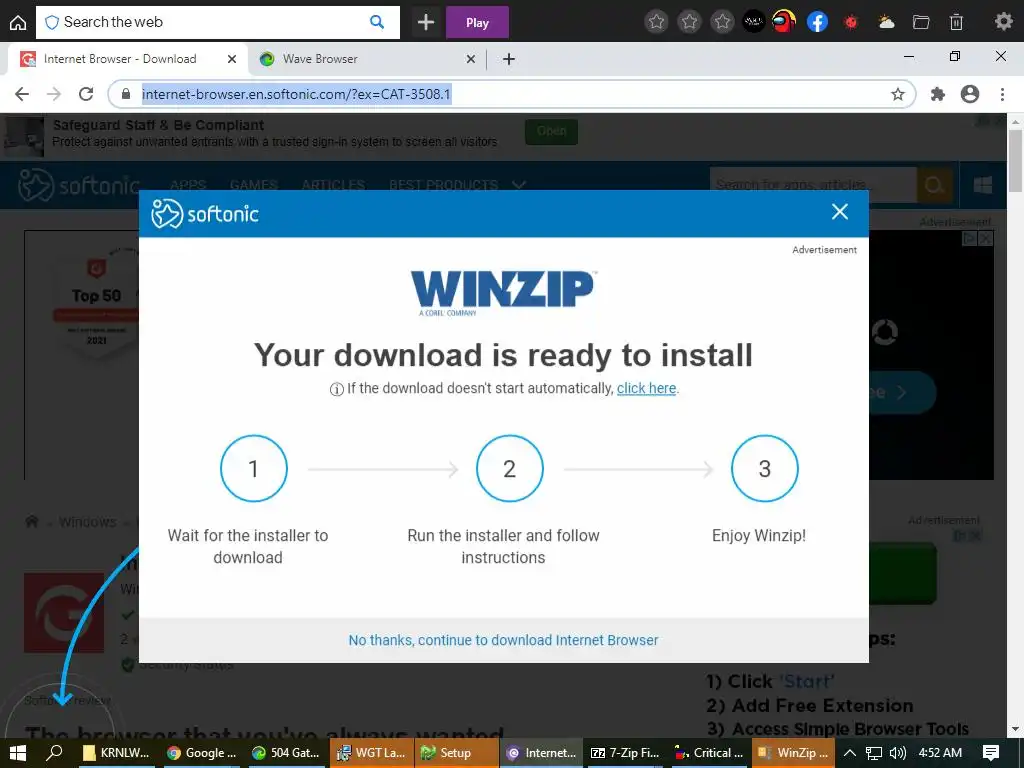Click the scrollbar down arrow
Image resolution: width=1024 pixels, height=768 pixels.
[1015, 729]
